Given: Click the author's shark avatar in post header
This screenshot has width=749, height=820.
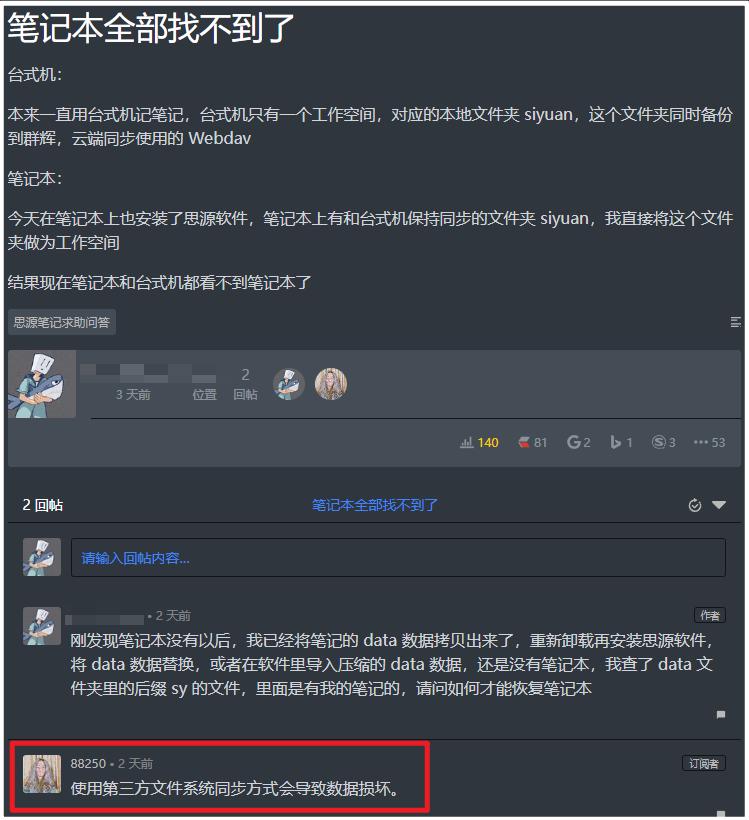Looking at the screenshot, I should click(42, 384).
